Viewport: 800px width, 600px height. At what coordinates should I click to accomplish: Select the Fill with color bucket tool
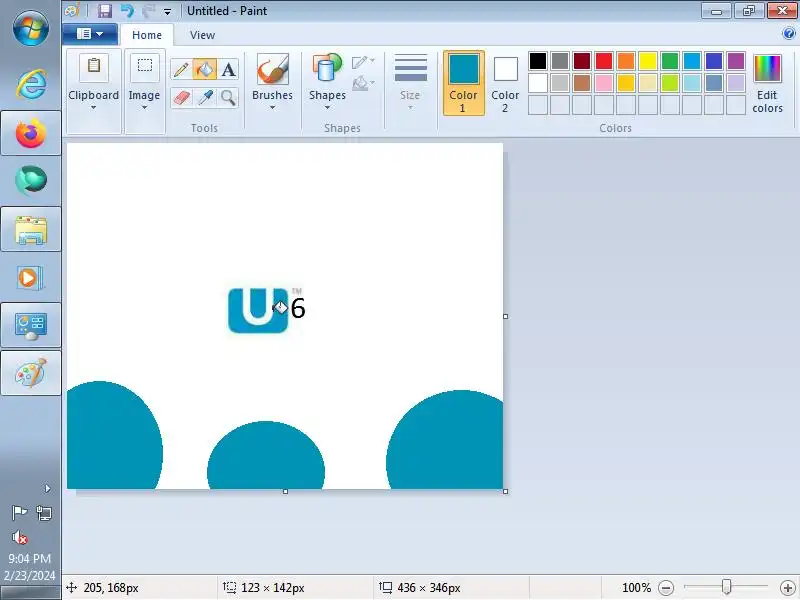[x=205, y=69]
